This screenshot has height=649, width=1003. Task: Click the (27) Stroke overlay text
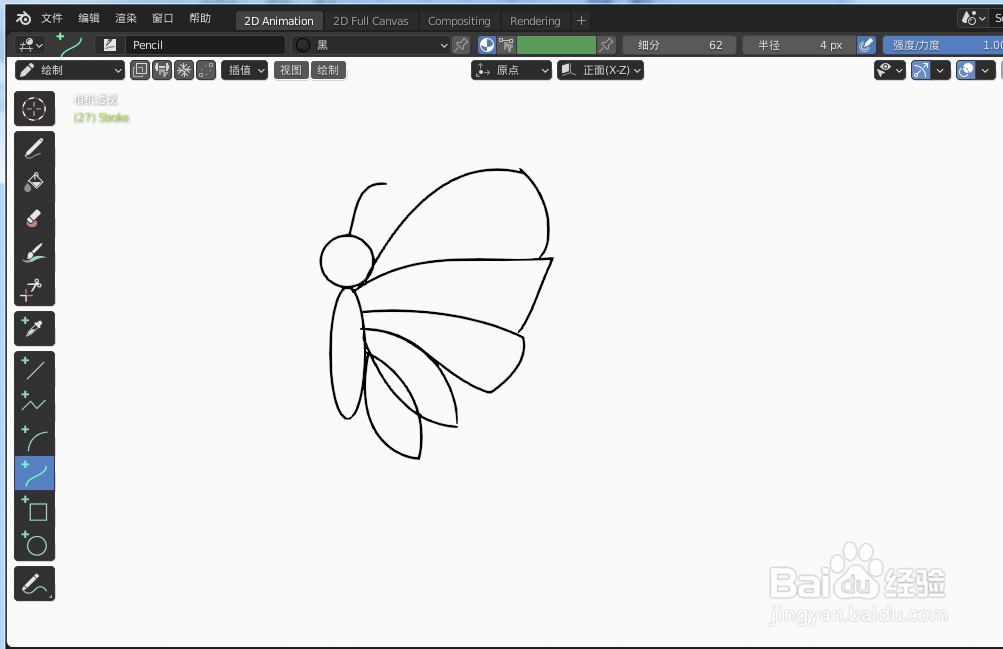tap(101, 117)
